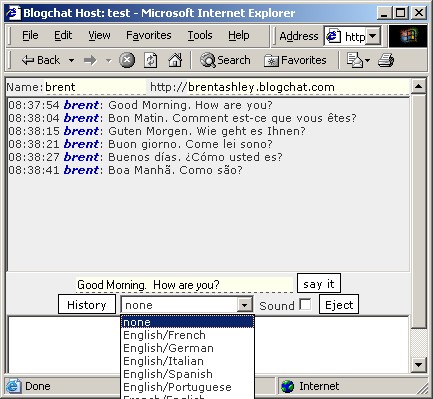This screenshot has width=433, height=399.
Task: Select English/German translation option
Action: pos(187,348)
